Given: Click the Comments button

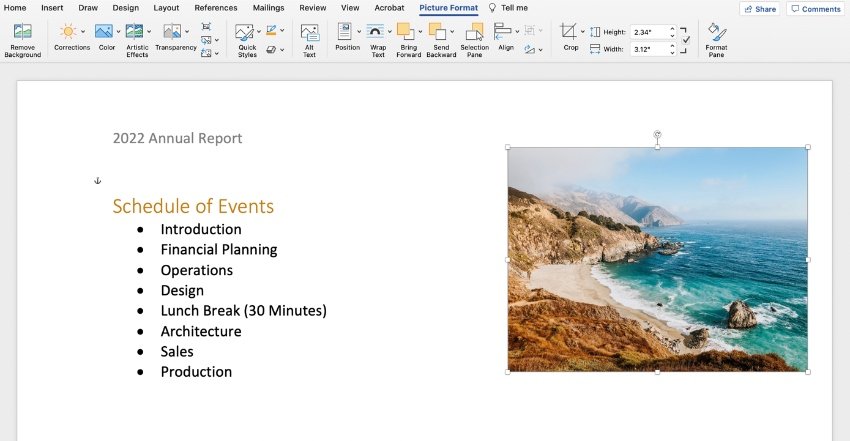Looking at the screenshot, I should 815,9.
